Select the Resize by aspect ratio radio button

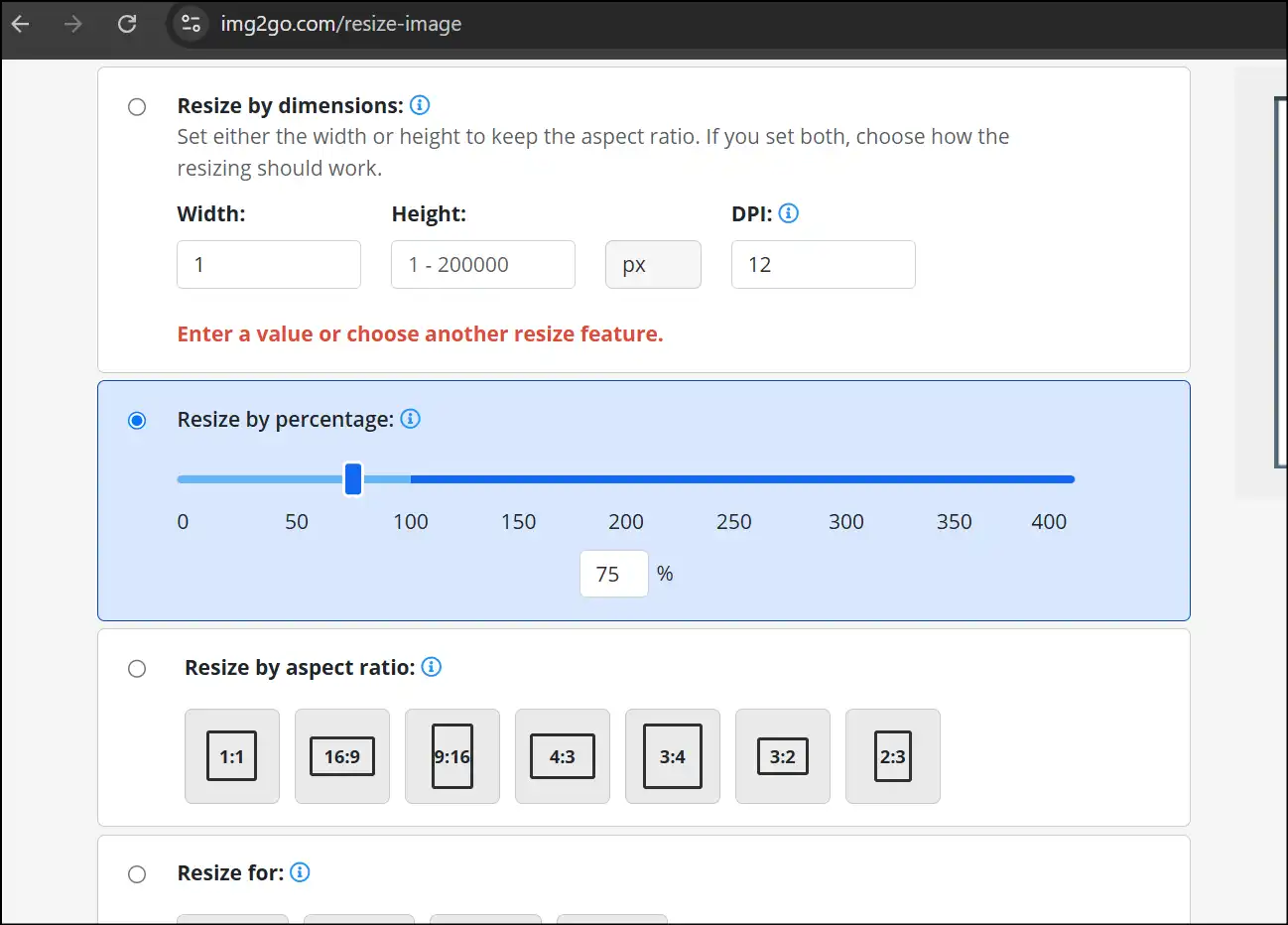click(137, 669)
